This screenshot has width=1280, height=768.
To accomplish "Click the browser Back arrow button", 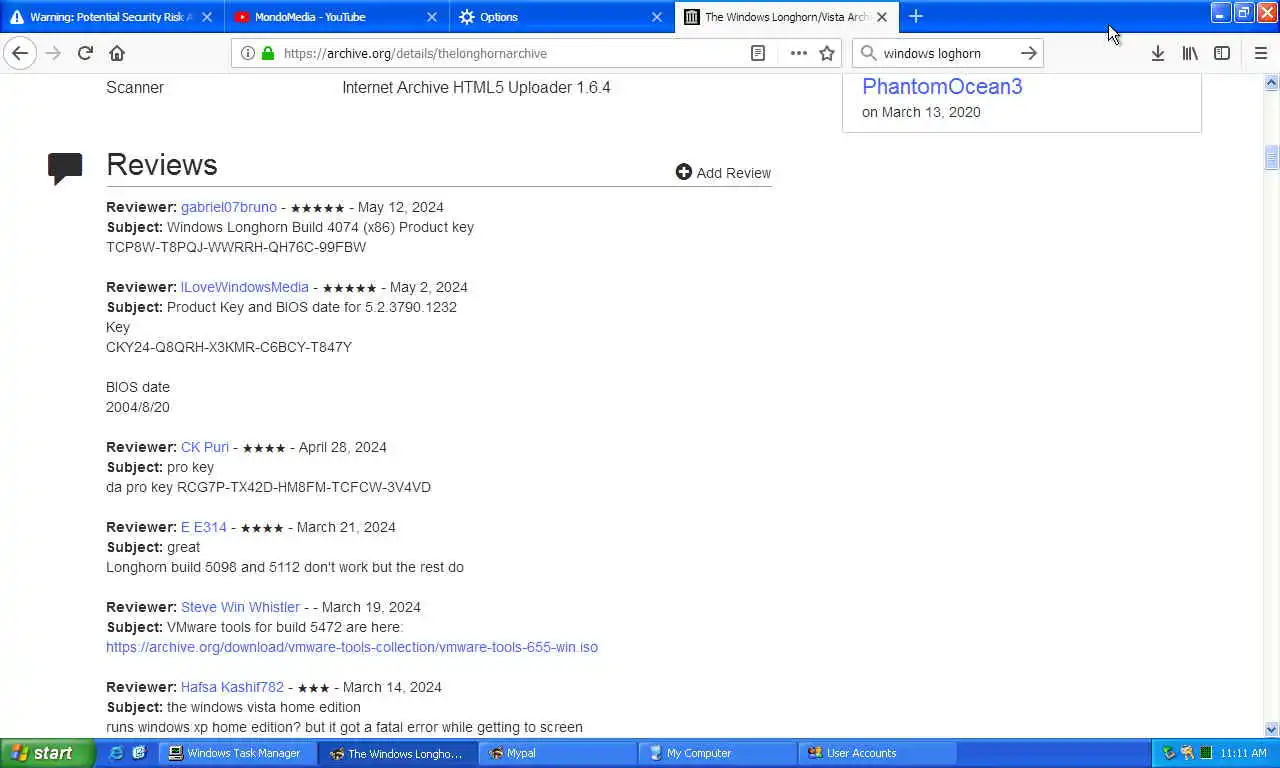I will [20, 53].
